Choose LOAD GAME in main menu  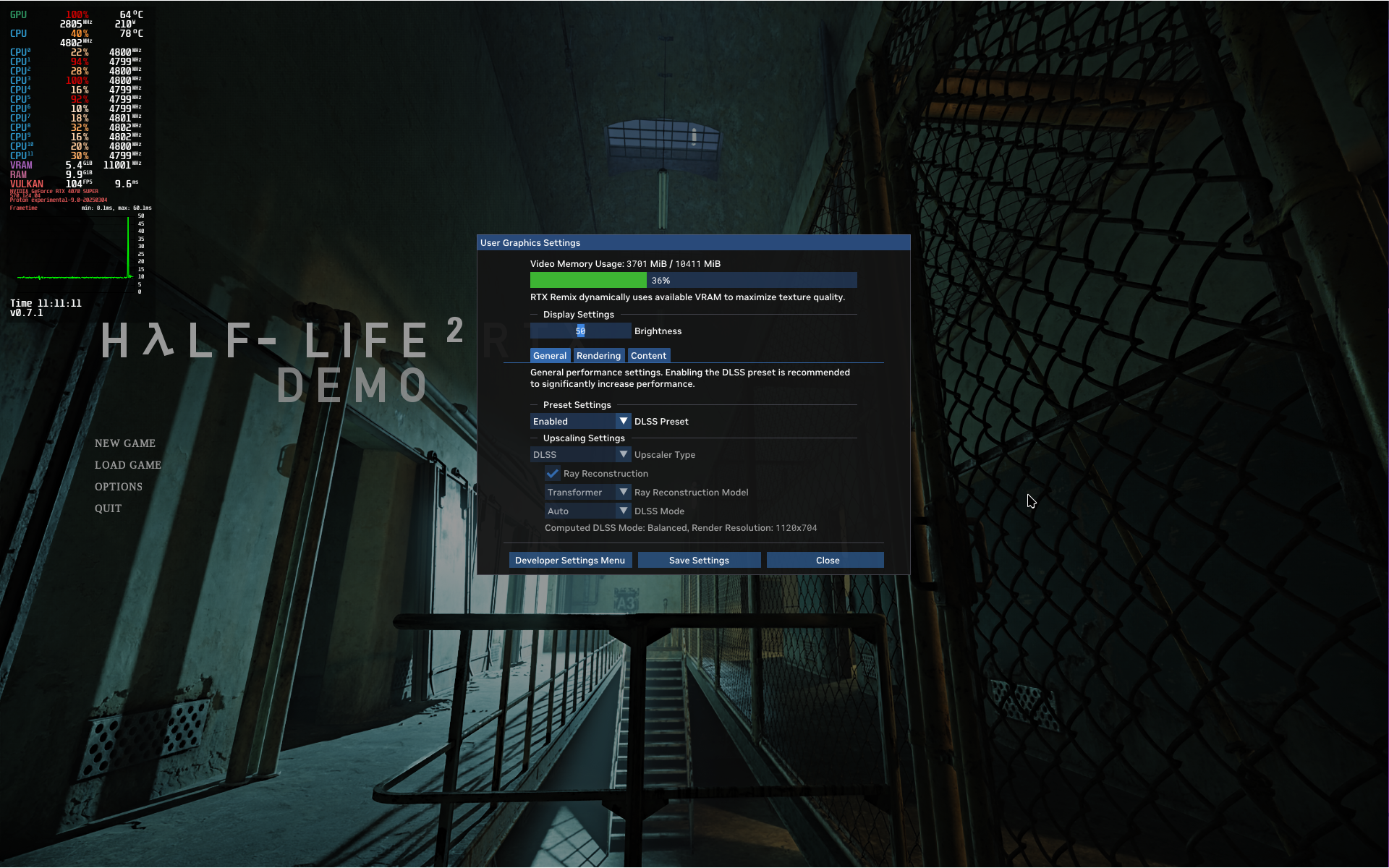tap(128, 465)
